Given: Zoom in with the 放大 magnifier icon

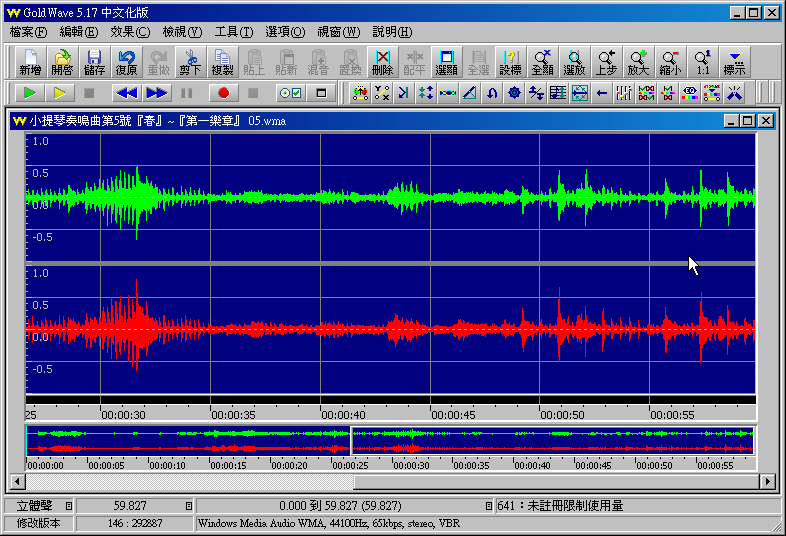Looking at the screenshot, I should tap(638, 62).
